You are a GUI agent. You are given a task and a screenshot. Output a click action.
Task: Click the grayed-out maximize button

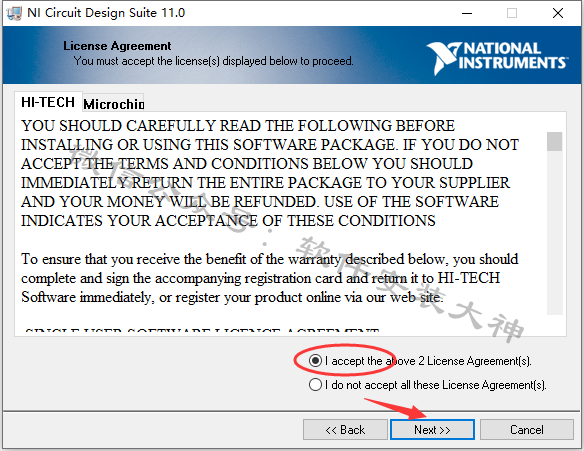512,13
